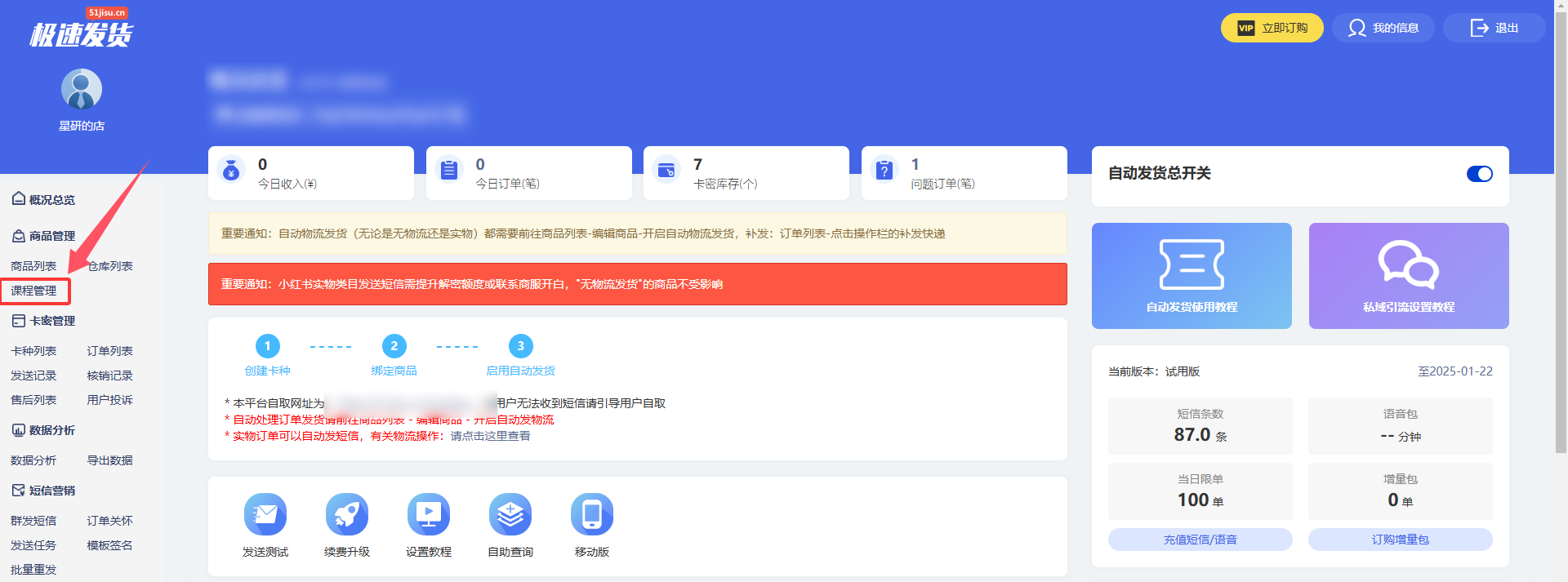This screenshot has height=582, width=1568.
Task: Open 发送记录 in sidebar
Action: pyautogui.click(x=33, y=375)
